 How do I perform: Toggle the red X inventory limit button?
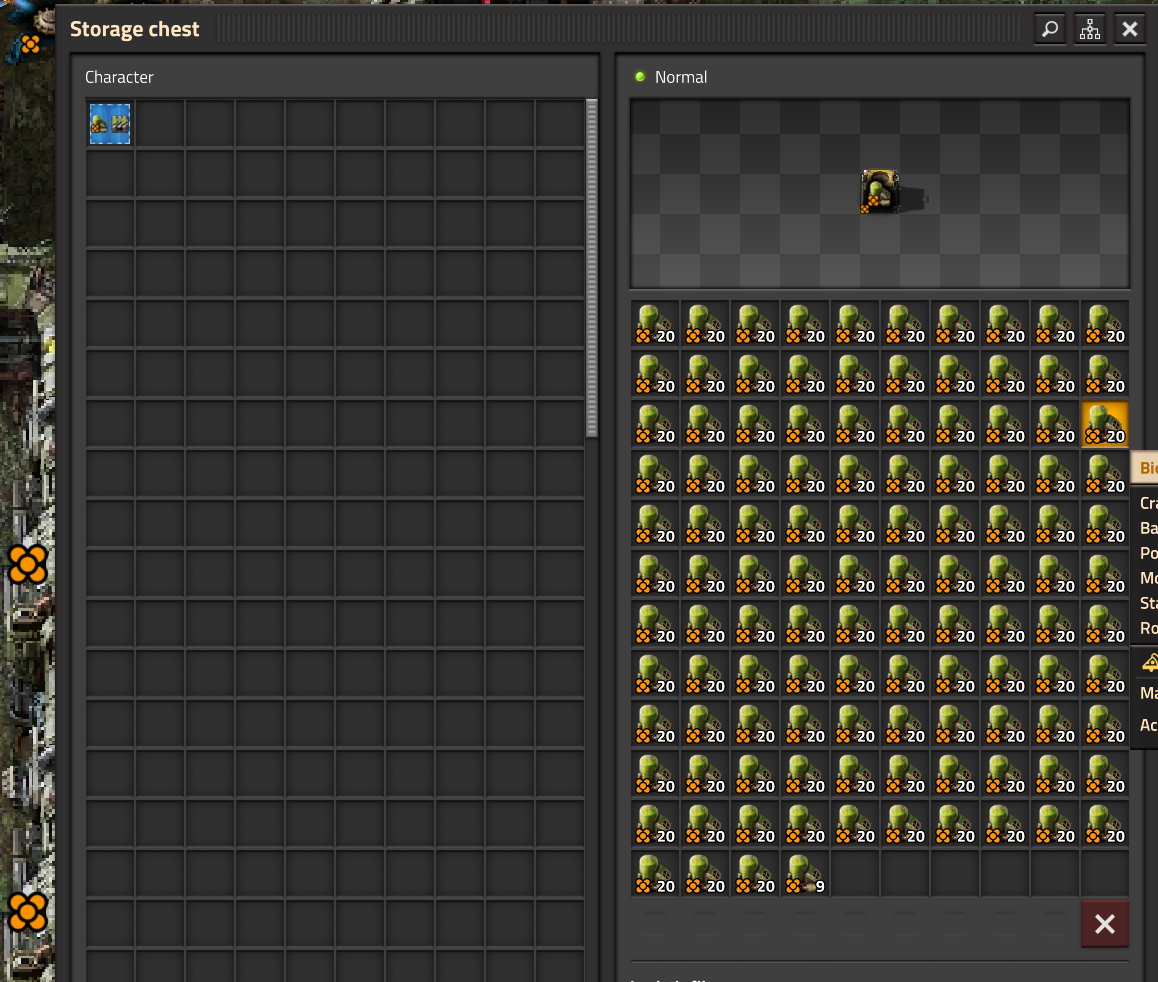(x=1105, y=924)
